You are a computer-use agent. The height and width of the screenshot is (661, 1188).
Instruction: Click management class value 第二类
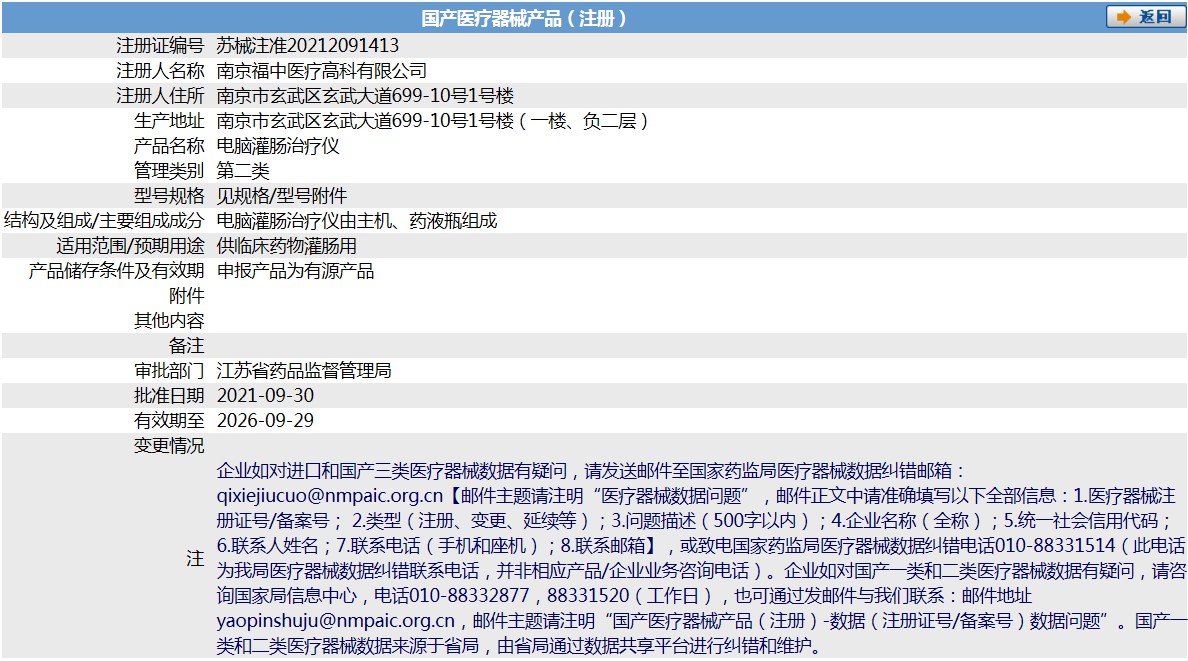point(243,171)
